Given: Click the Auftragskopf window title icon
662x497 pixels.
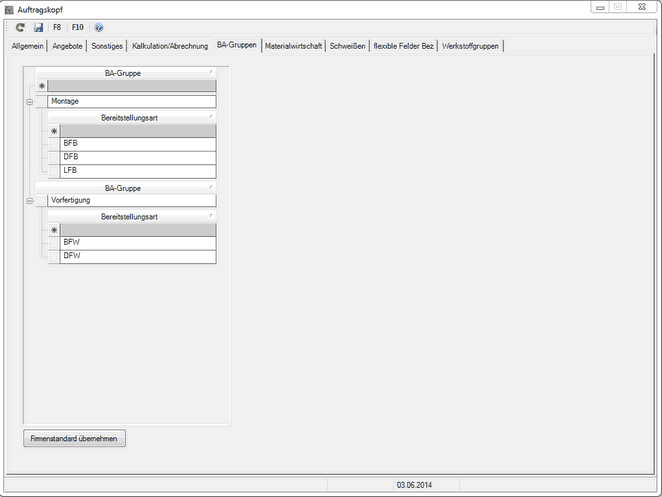Looking at the screenshot, I should [9, 8].
